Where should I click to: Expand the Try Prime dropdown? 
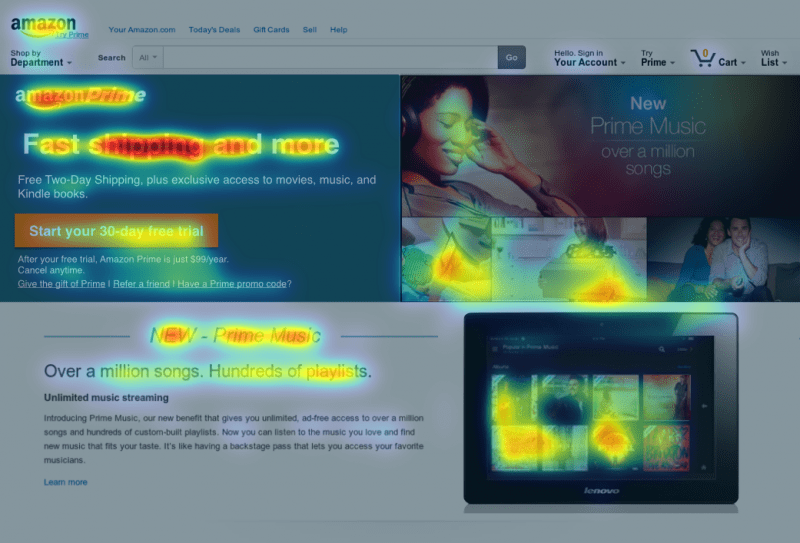[658, 58]
